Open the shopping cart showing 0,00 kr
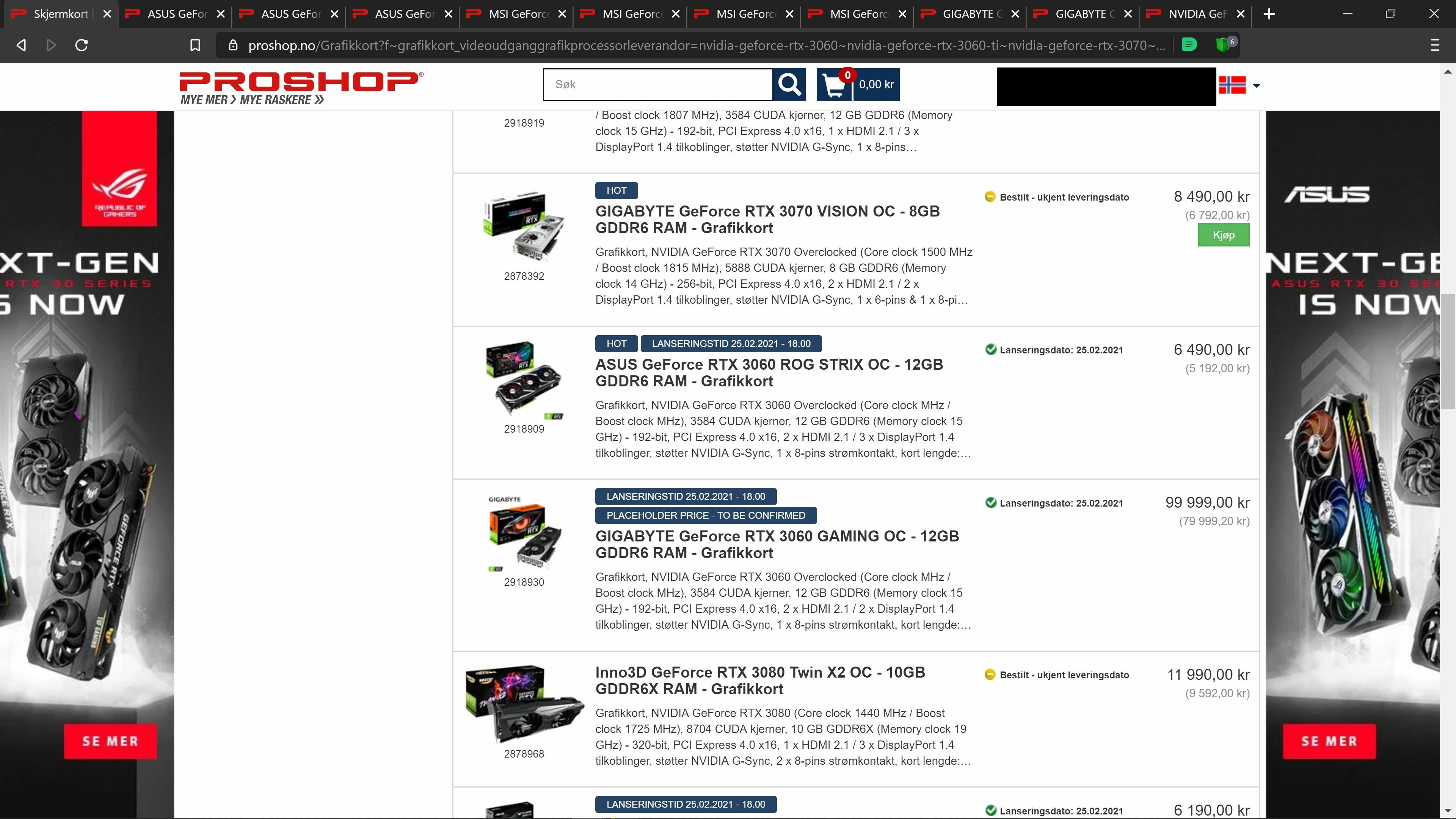The image size is (1456, 819). coord(858,85)
